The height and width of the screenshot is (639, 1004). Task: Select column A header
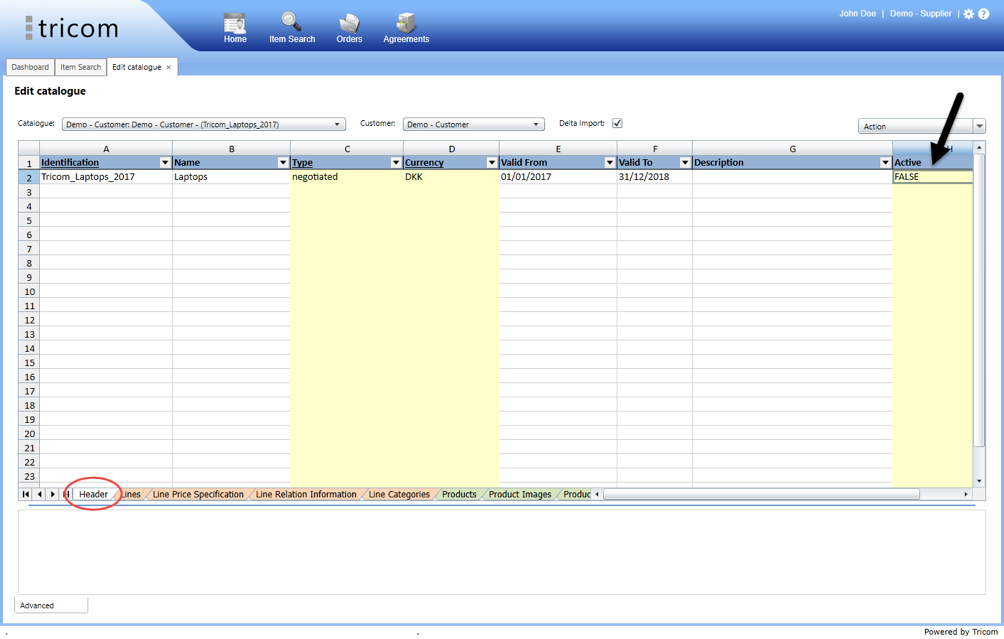(106, 149)
